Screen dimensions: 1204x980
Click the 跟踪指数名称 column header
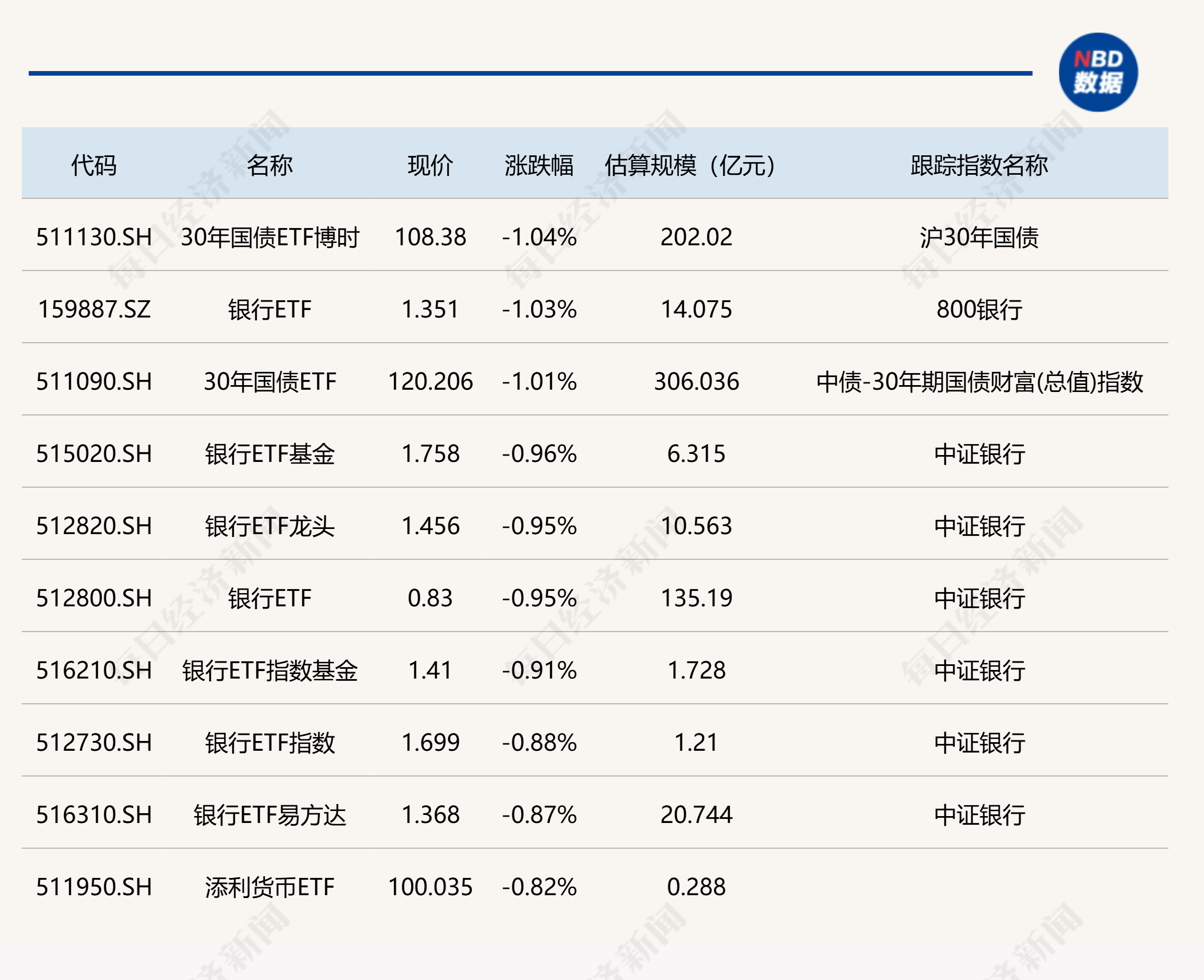(x=979, y=165)
